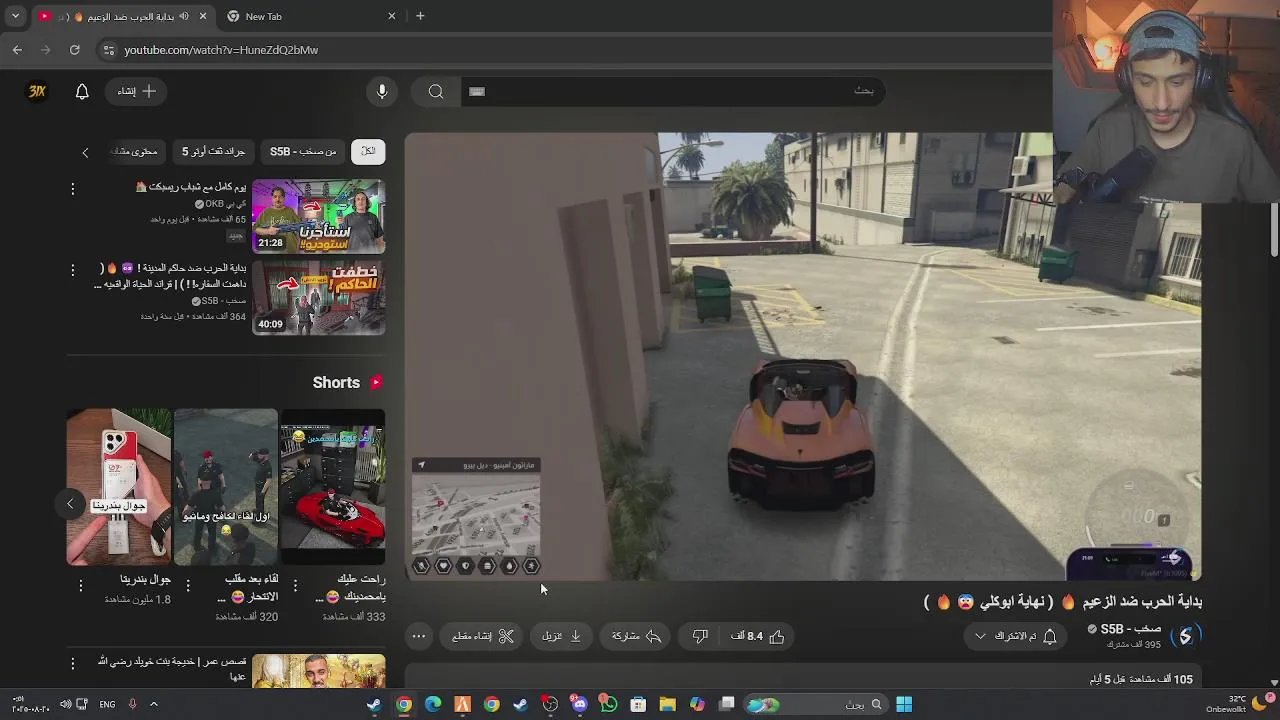Open options menu for جوال بندريتا short
The width and height of the screenshot is (1280, 720).
81,586
